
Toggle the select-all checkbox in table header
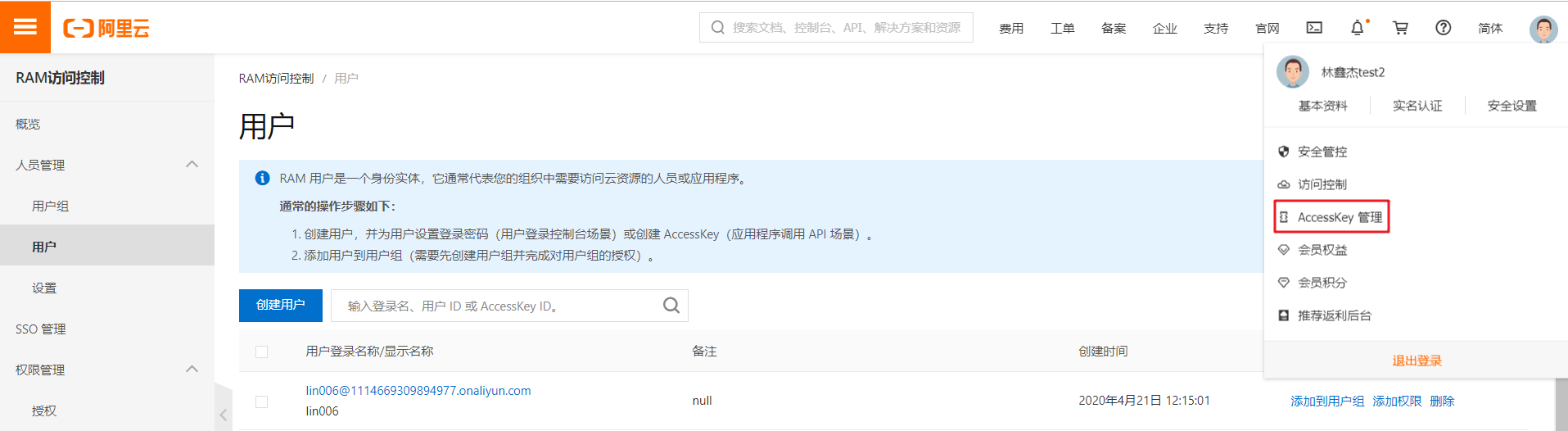pos(262,352)
